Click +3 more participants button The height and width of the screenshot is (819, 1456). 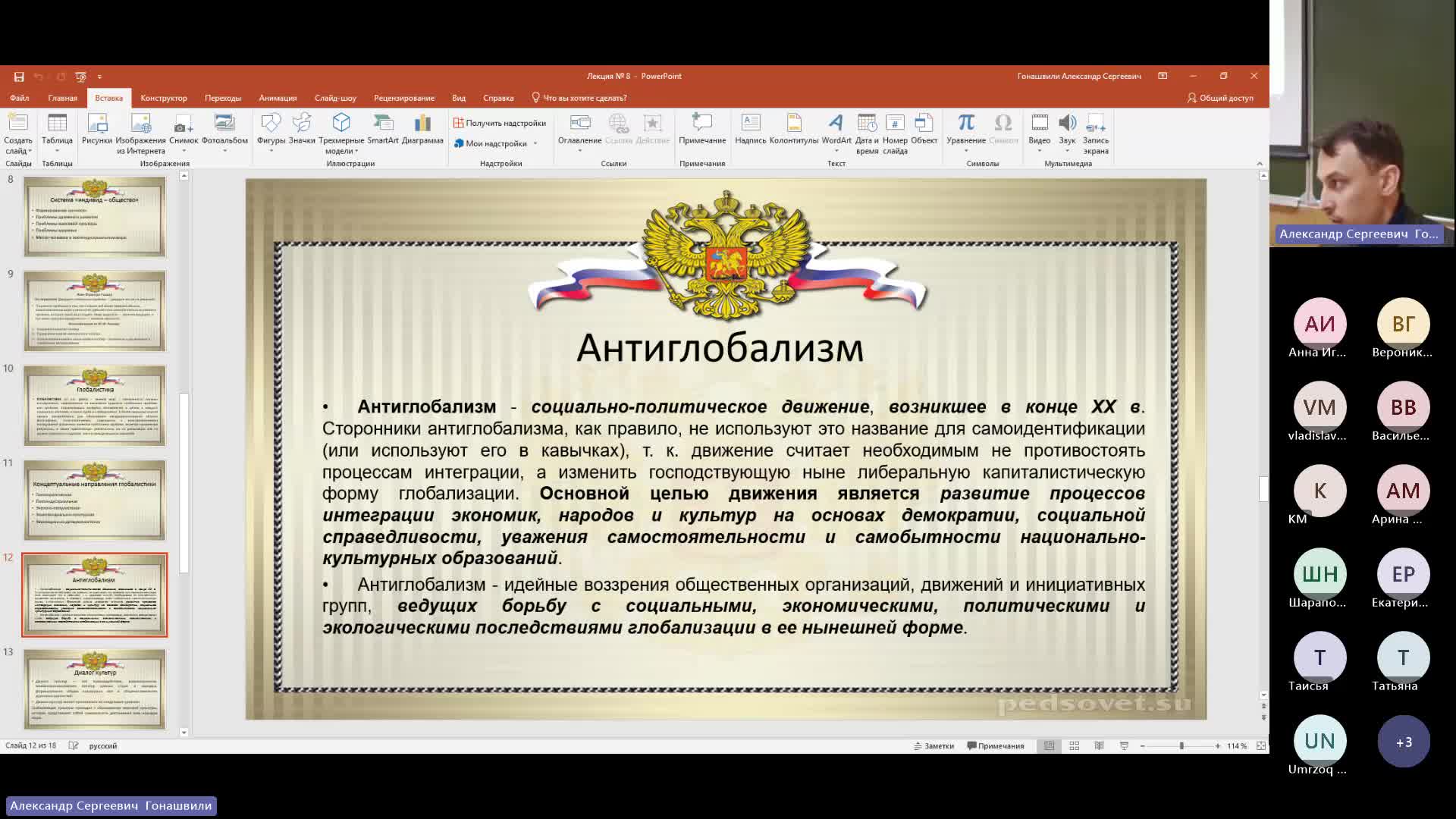pos(1404,742)
